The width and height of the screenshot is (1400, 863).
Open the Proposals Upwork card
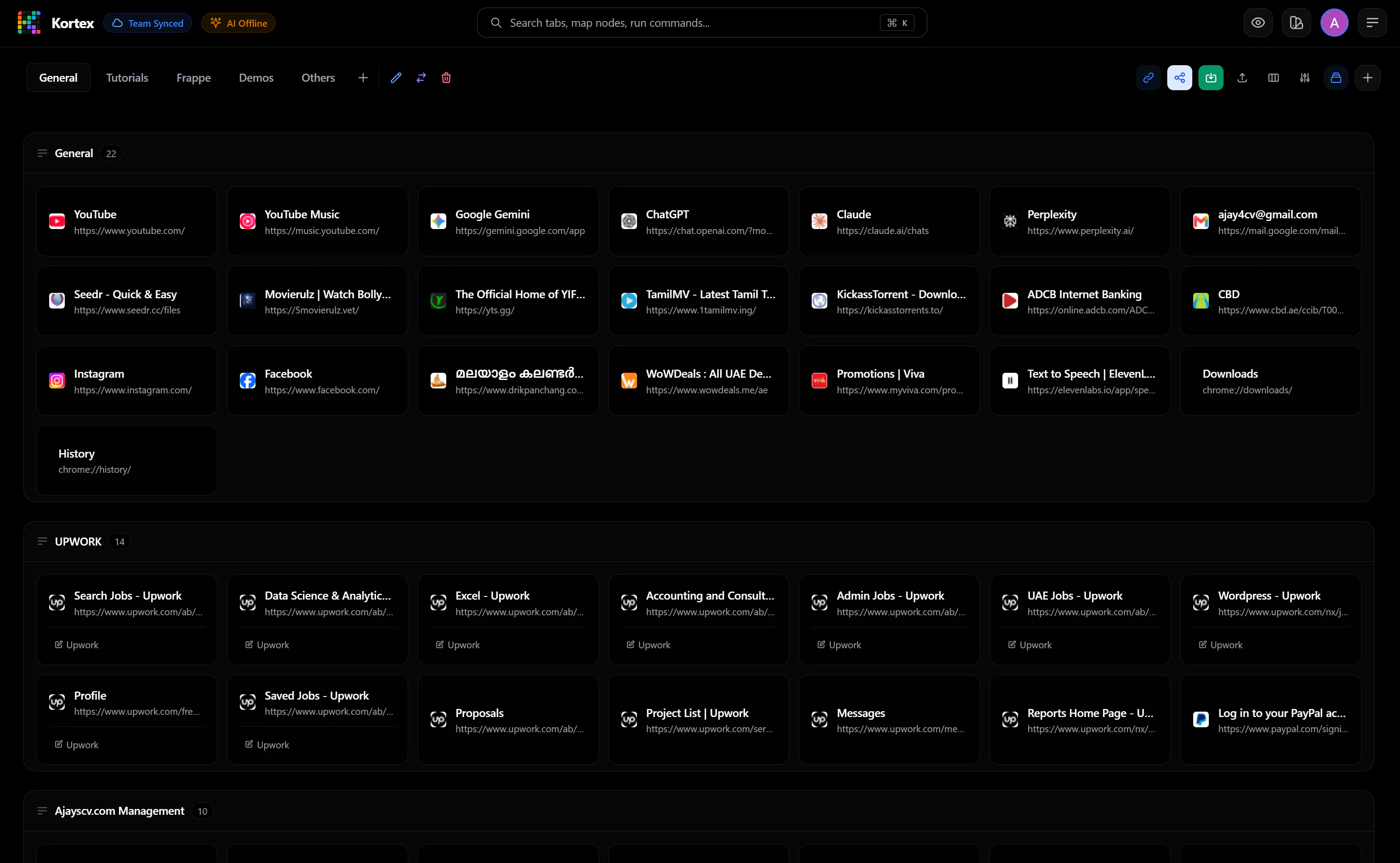(x=508, y=720)
